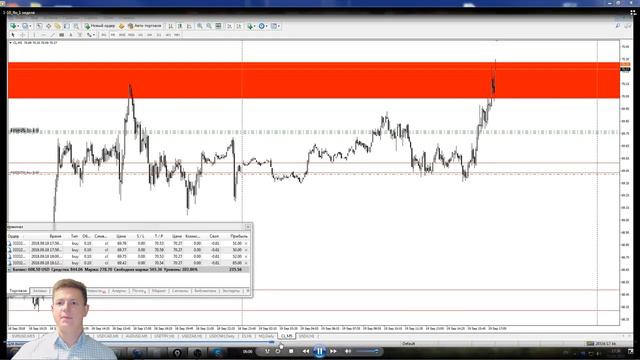Image resolution: width=640 pixels, height=360 pixels.
Task: Switch chart to bar chart
Action: point(171,26)
